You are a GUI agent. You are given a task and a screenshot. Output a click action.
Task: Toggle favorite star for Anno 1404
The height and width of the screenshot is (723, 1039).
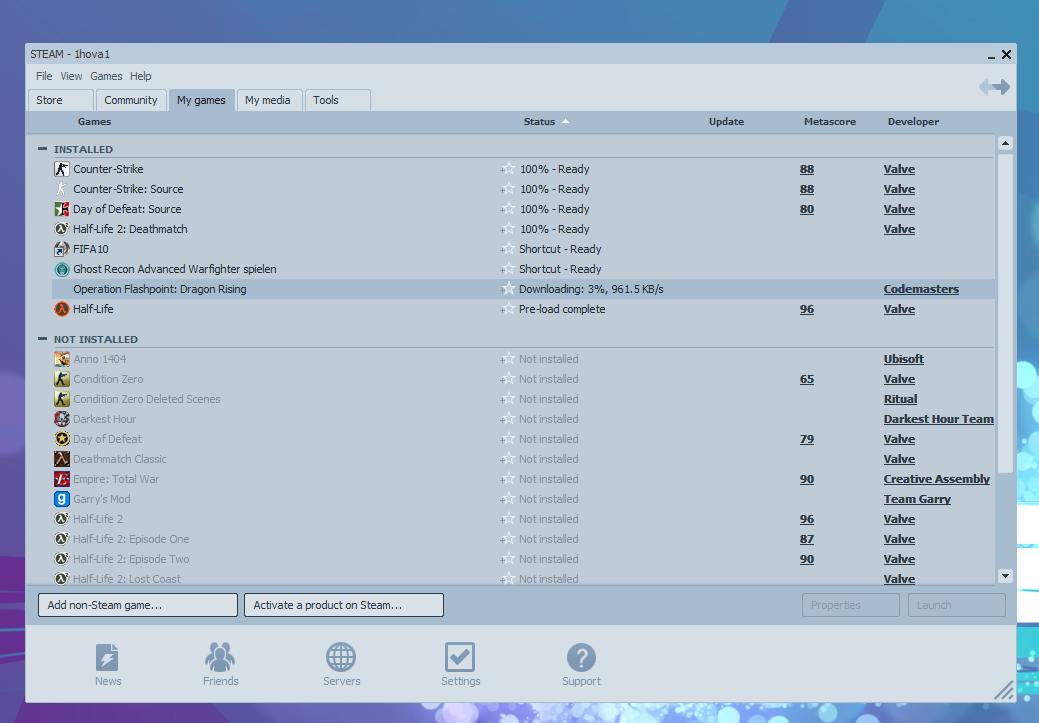point(507,359)
